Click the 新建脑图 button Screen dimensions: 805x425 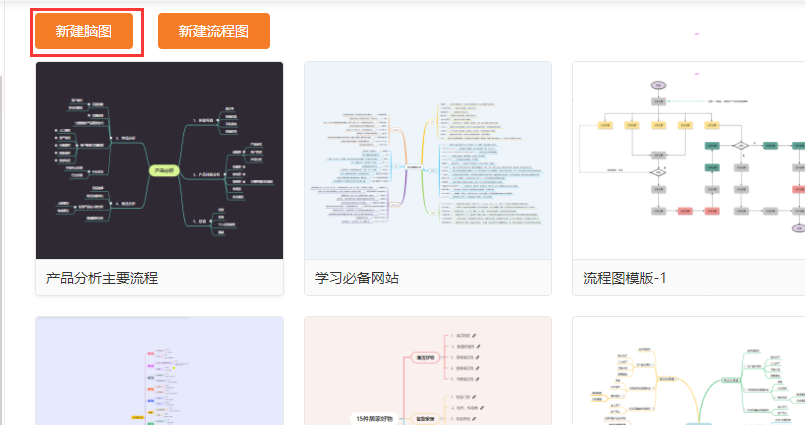click(x=83, y=31)
